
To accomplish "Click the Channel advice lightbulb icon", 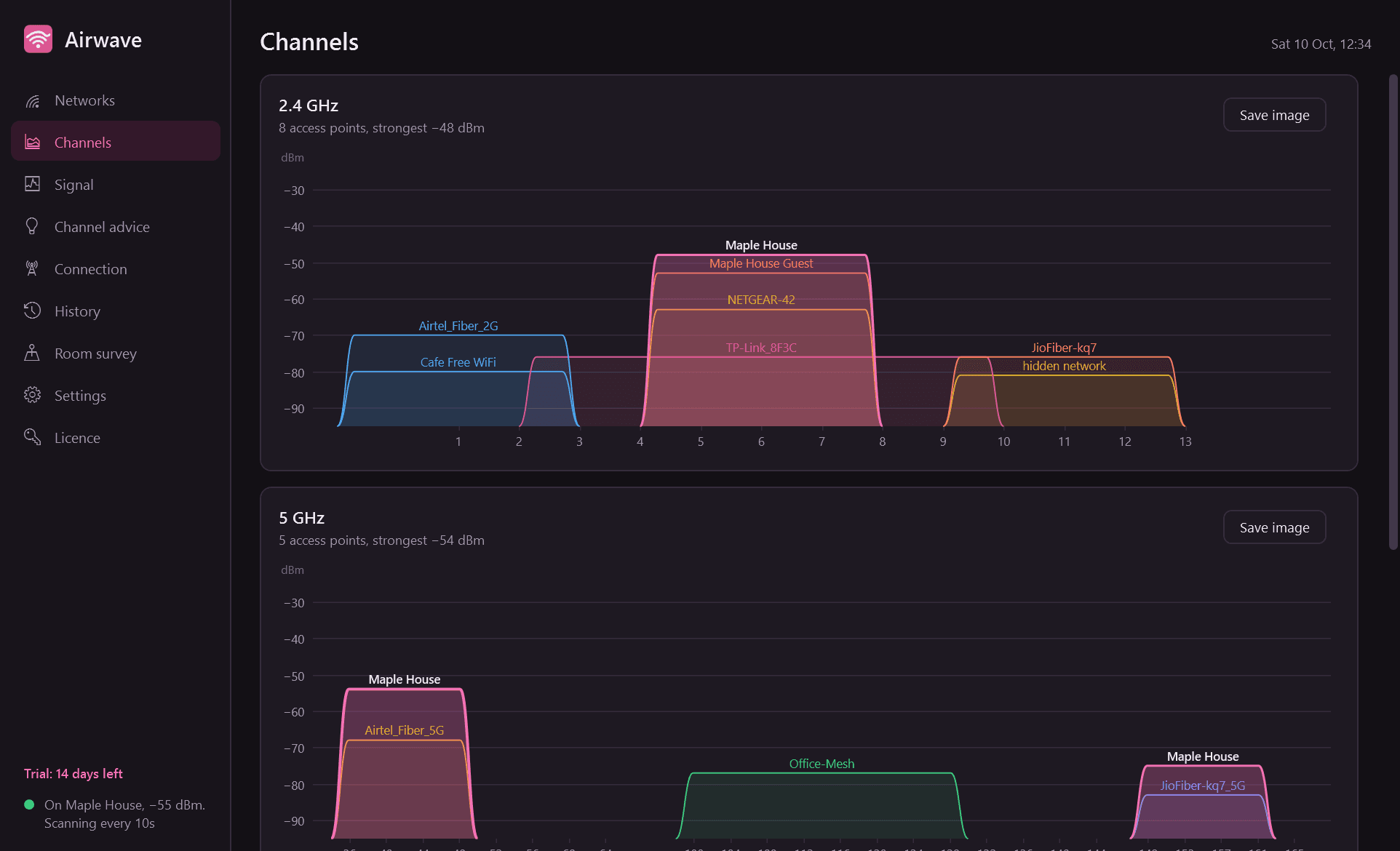I will [32, 226].
